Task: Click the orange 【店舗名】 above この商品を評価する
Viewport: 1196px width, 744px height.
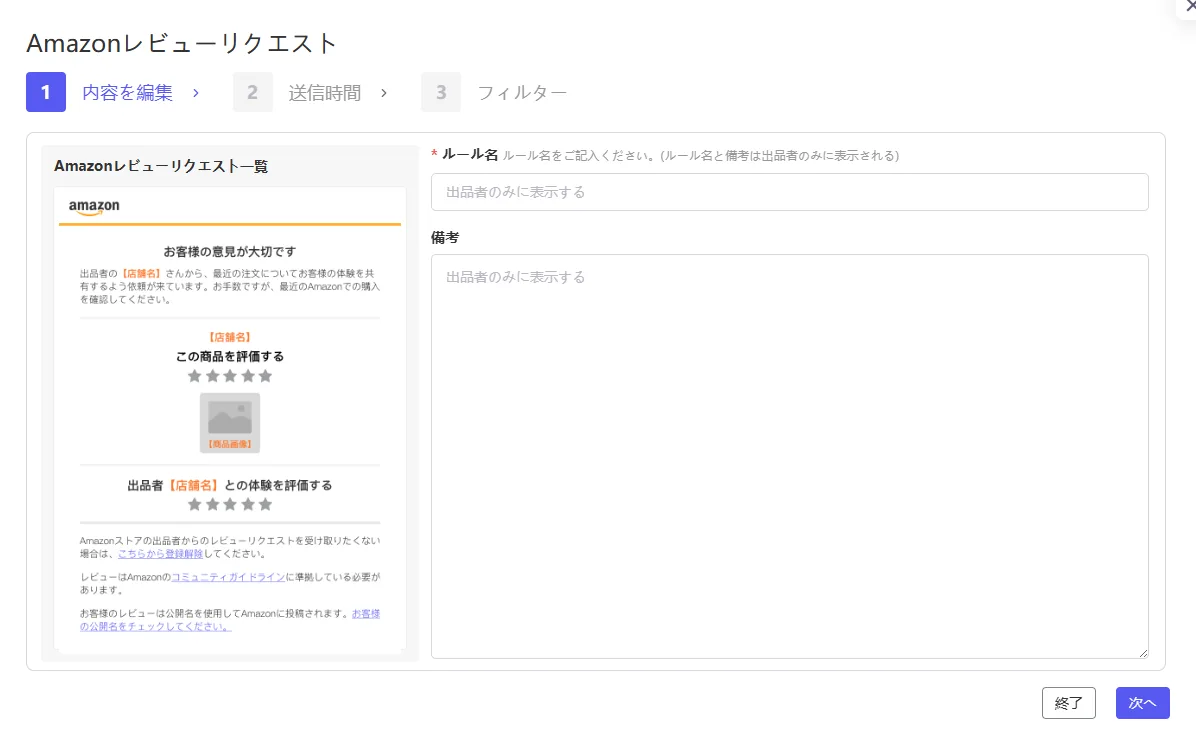Action: (230, 337)
